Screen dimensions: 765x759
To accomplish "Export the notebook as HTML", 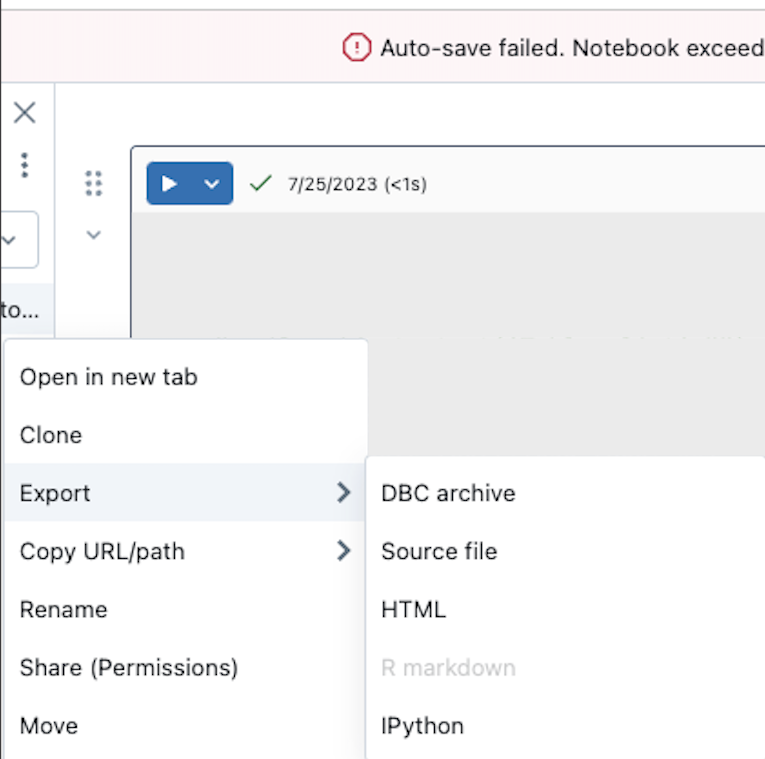I will point(413,609).
